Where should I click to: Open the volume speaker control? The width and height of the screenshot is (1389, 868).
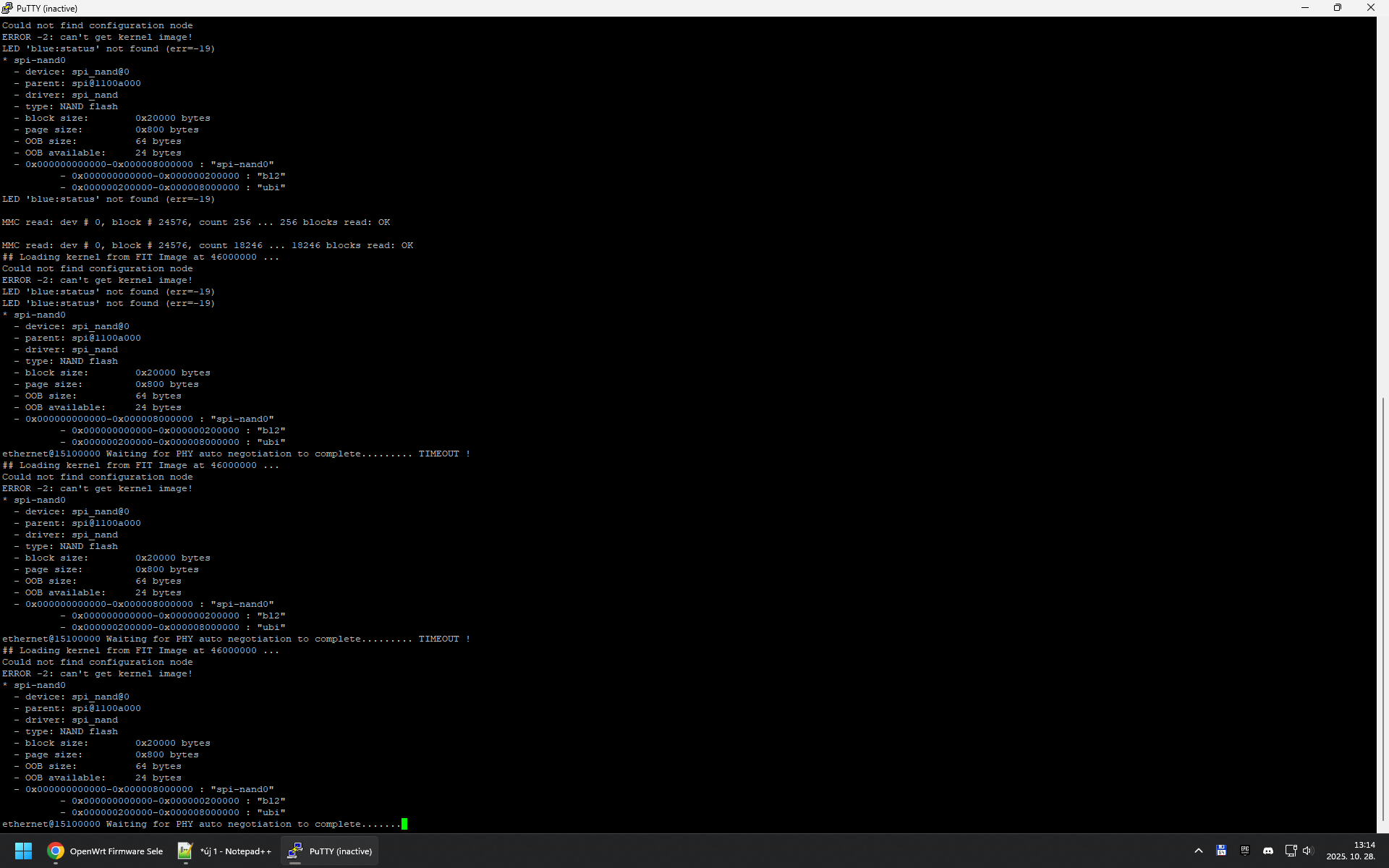click(x=1307, y=851)
